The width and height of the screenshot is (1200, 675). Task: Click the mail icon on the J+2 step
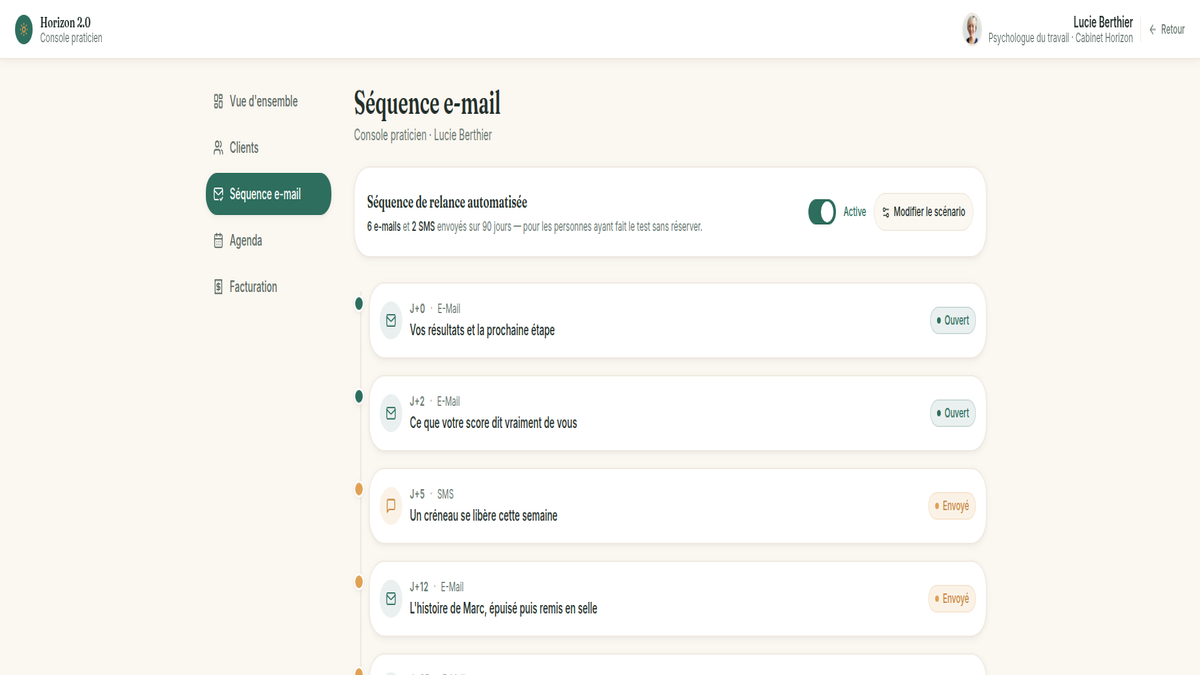pos(391,413)
